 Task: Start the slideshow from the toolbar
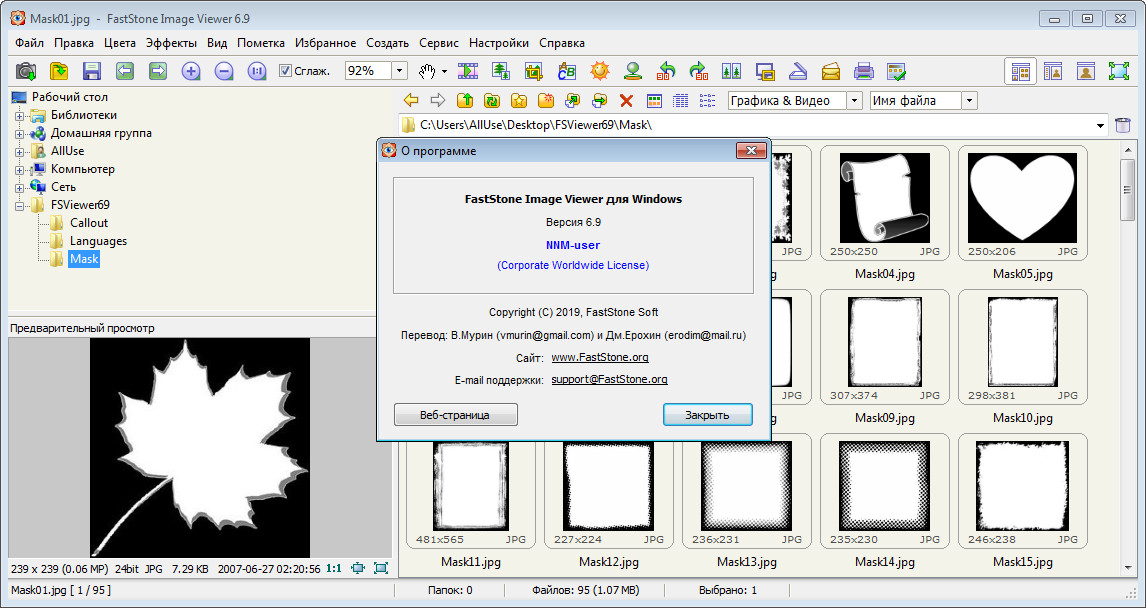click(468, 71)
